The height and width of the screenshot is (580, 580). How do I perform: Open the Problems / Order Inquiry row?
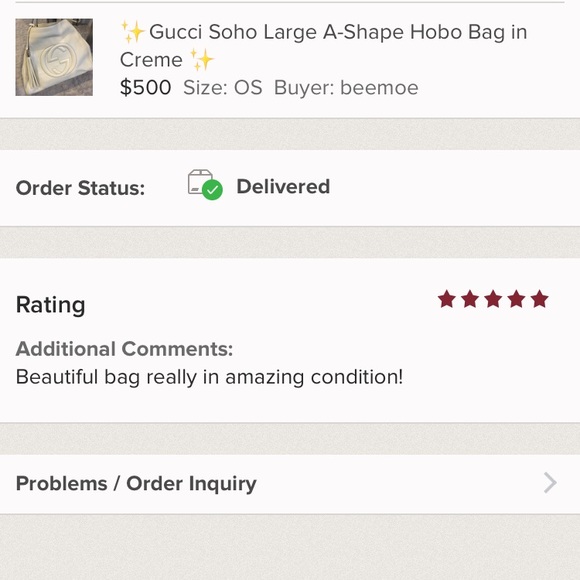click(x=290, y=484)
